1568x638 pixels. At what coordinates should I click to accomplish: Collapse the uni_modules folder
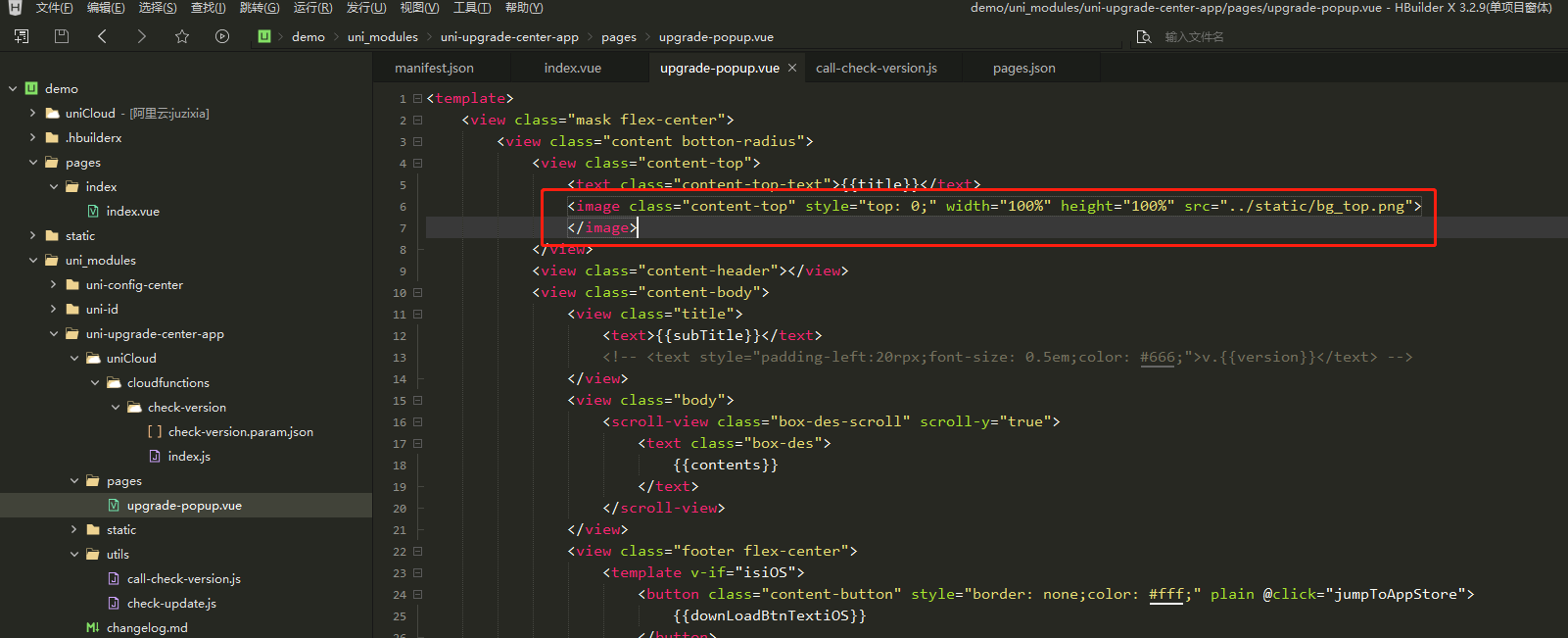[x=33, y=261]
